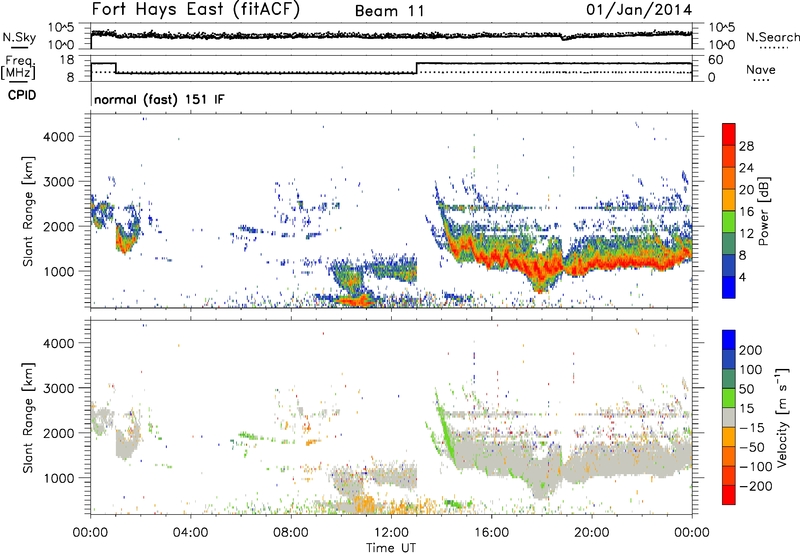Click the '12:00' time axis tick label
This screenshot has height=554, width=800.
click(x=391, y=533)
